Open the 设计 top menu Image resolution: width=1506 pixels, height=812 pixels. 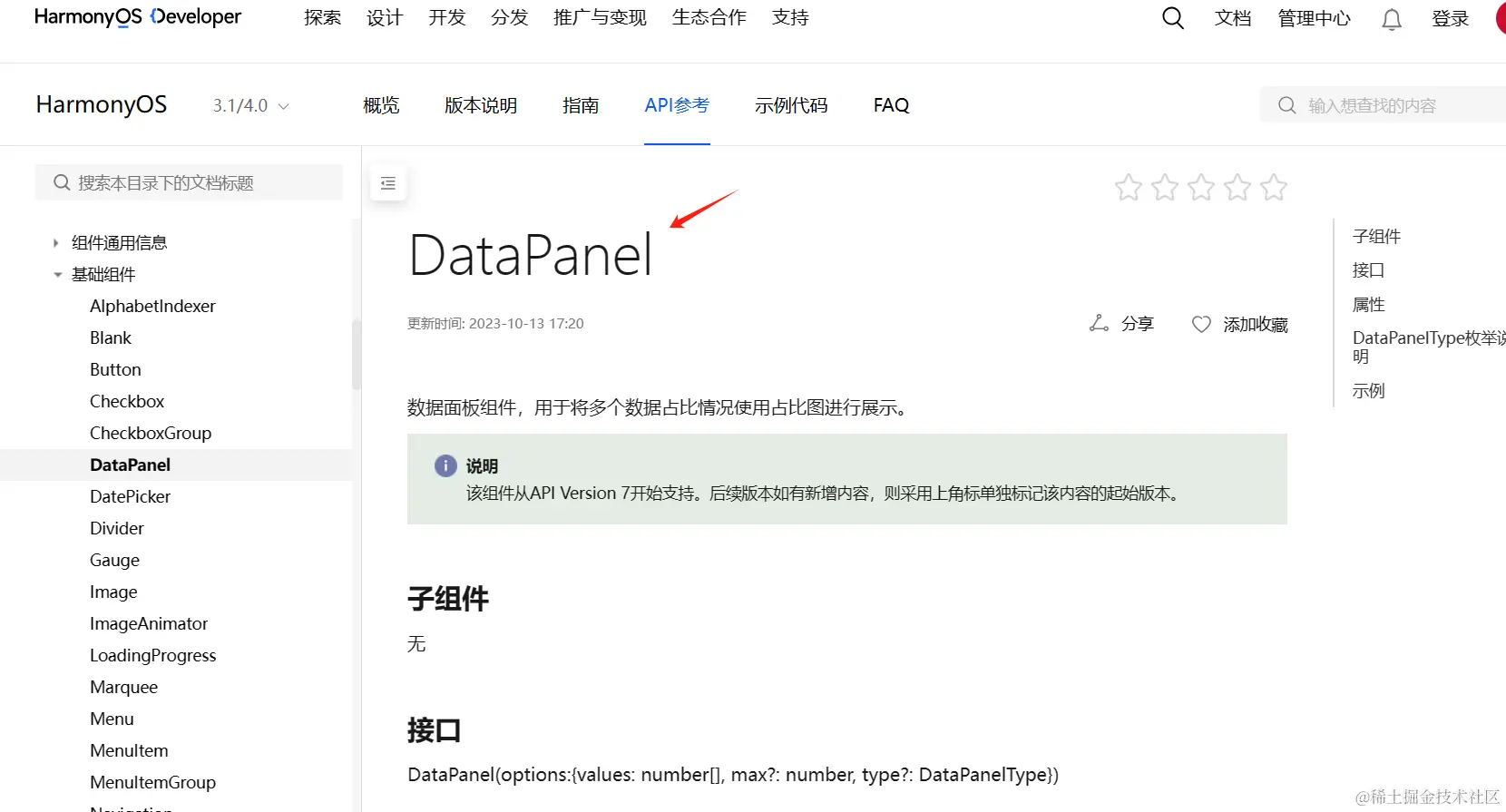(385, 18)
